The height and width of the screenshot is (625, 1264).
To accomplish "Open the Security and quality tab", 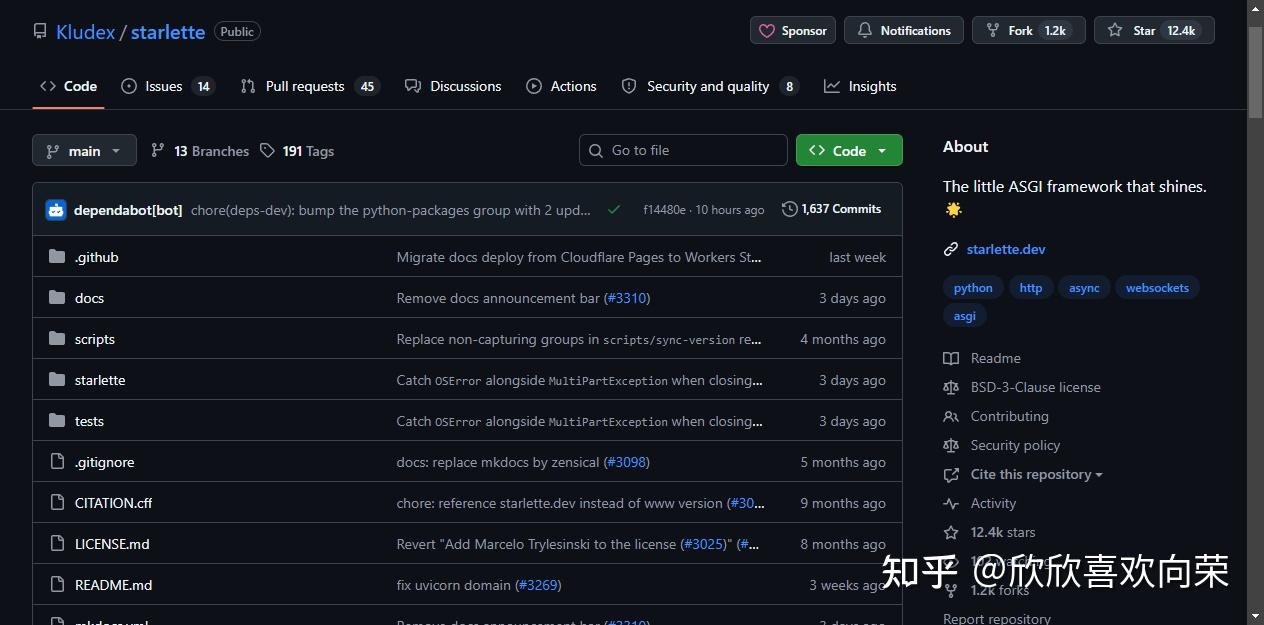I will (710, 86).
